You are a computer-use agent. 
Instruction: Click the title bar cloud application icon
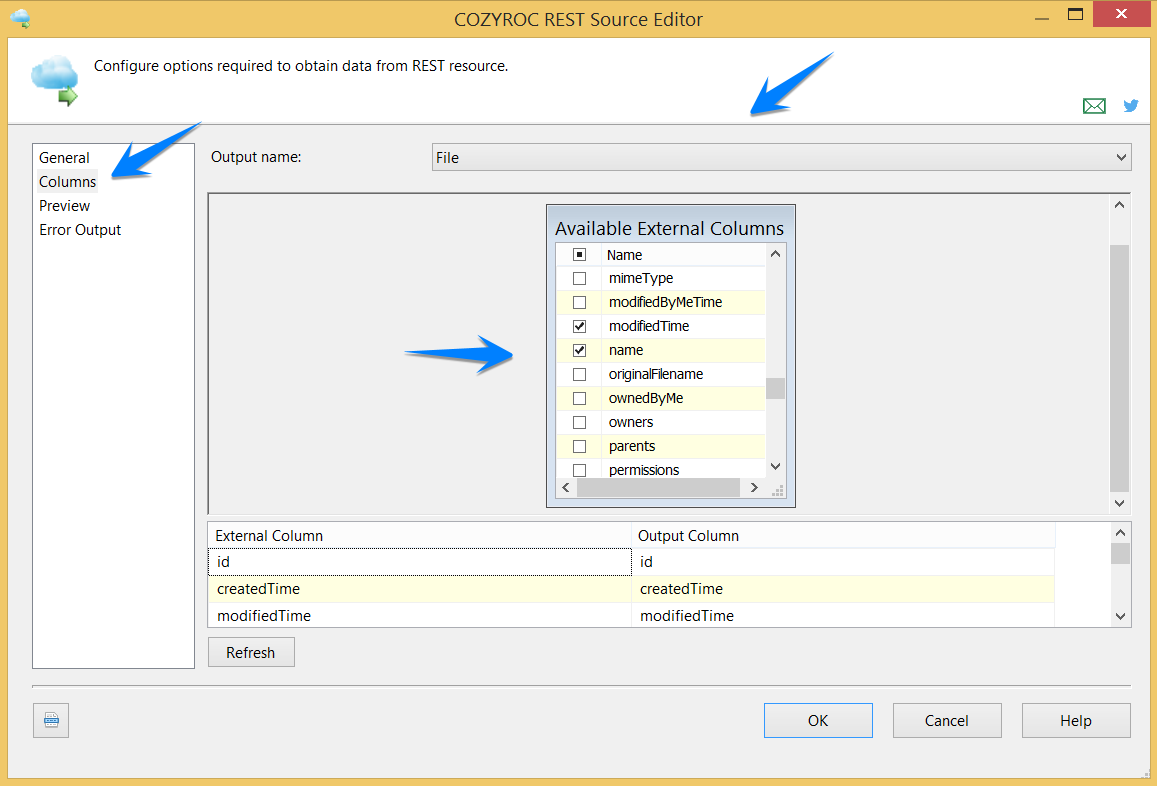[x=20, y=18]
